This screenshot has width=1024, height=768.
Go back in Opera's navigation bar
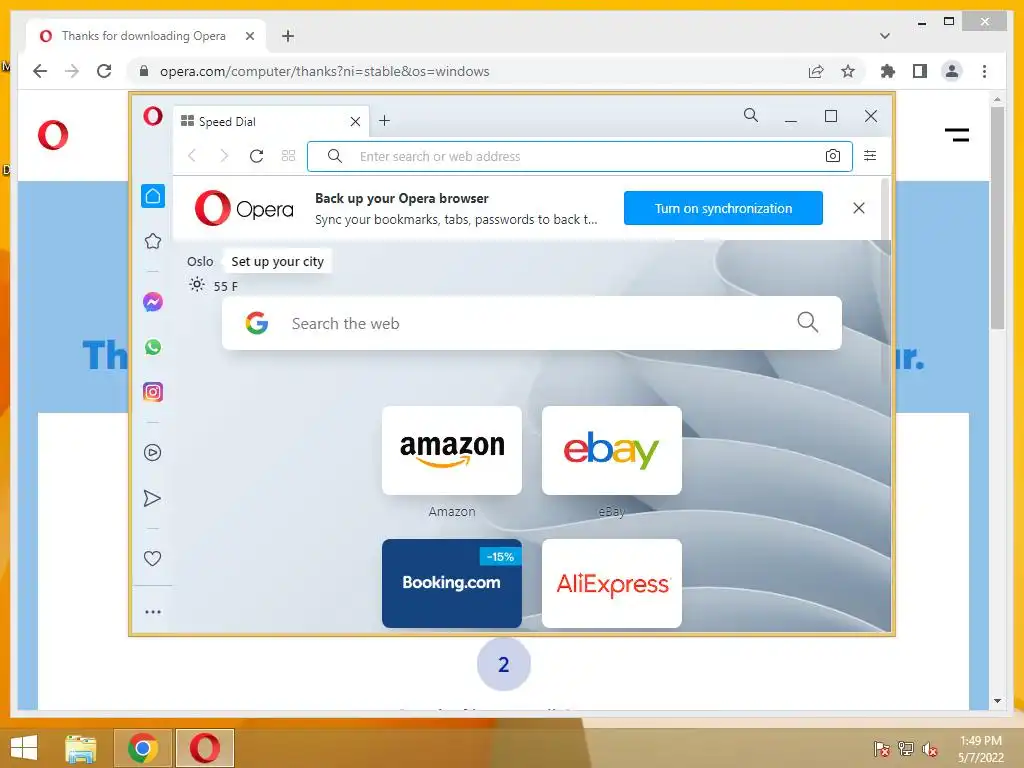[191, 155]
